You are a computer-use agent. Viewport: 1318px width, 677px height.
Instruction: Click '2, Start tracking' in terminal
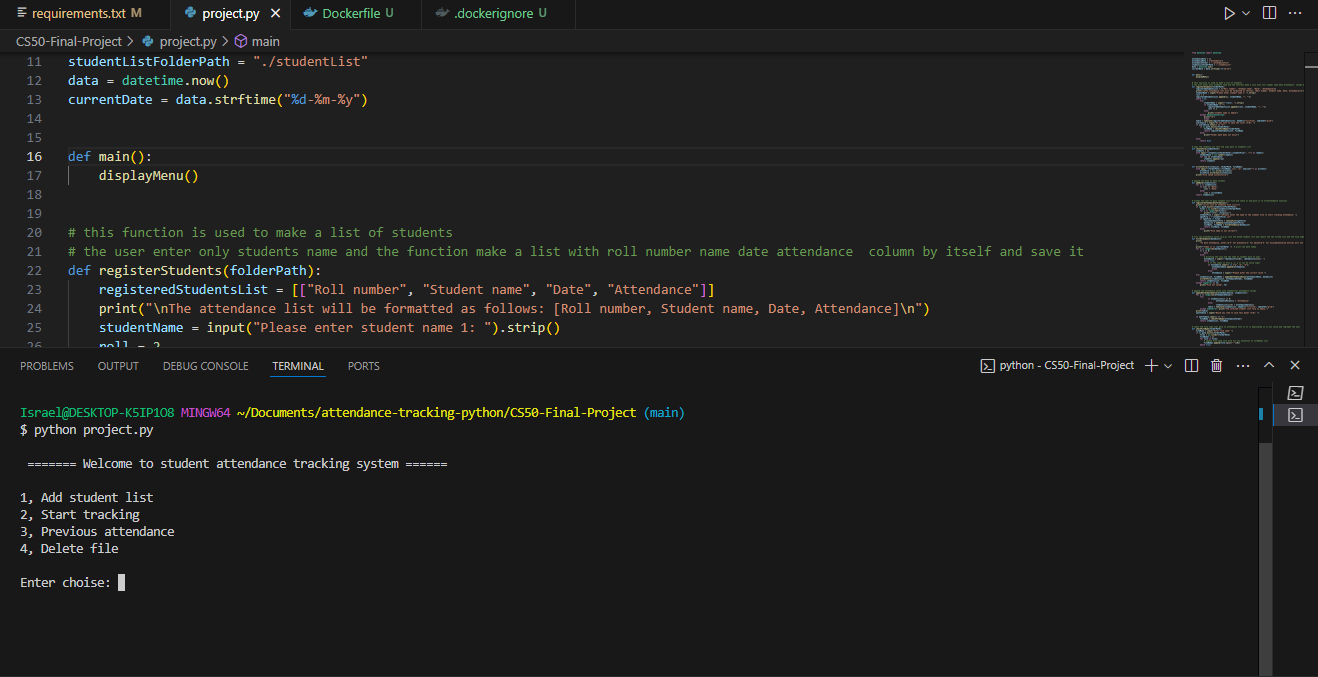80,514
